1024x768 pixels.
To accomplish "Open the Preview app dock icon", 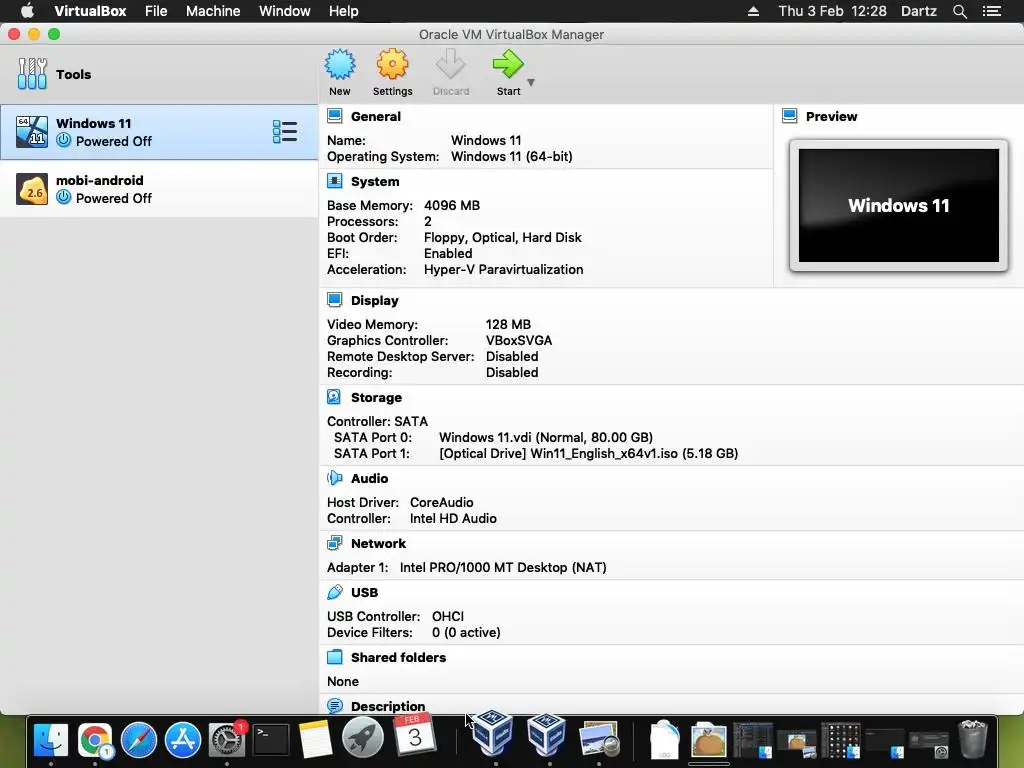I will pos(599,738).
